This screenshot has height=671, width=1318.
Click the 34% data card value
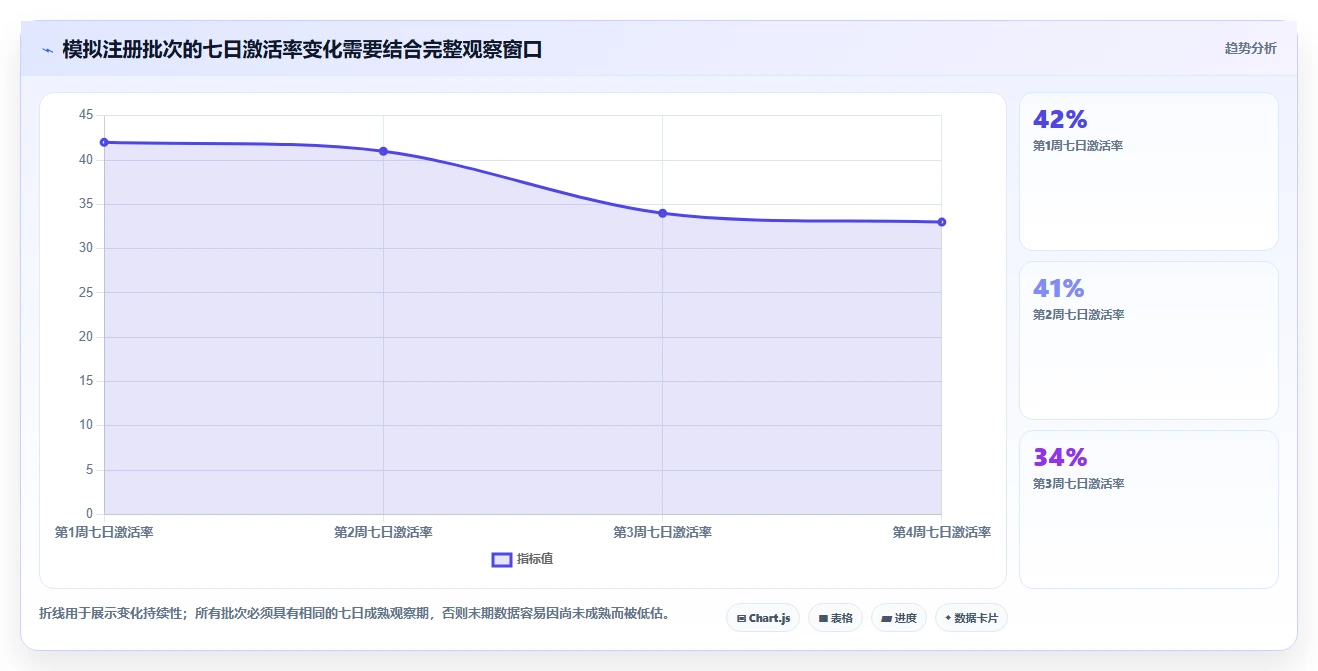1060,458
